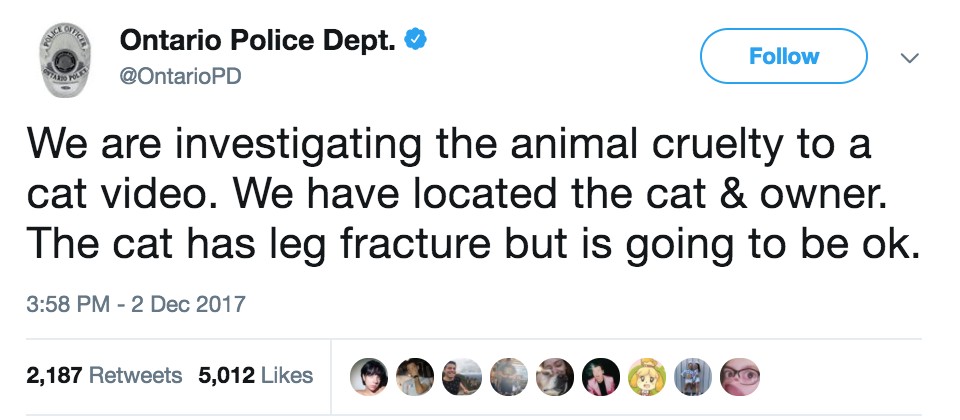Screen dimensions: 960x420
Task: View the 2,187 Retweets list
Action: 104,376
